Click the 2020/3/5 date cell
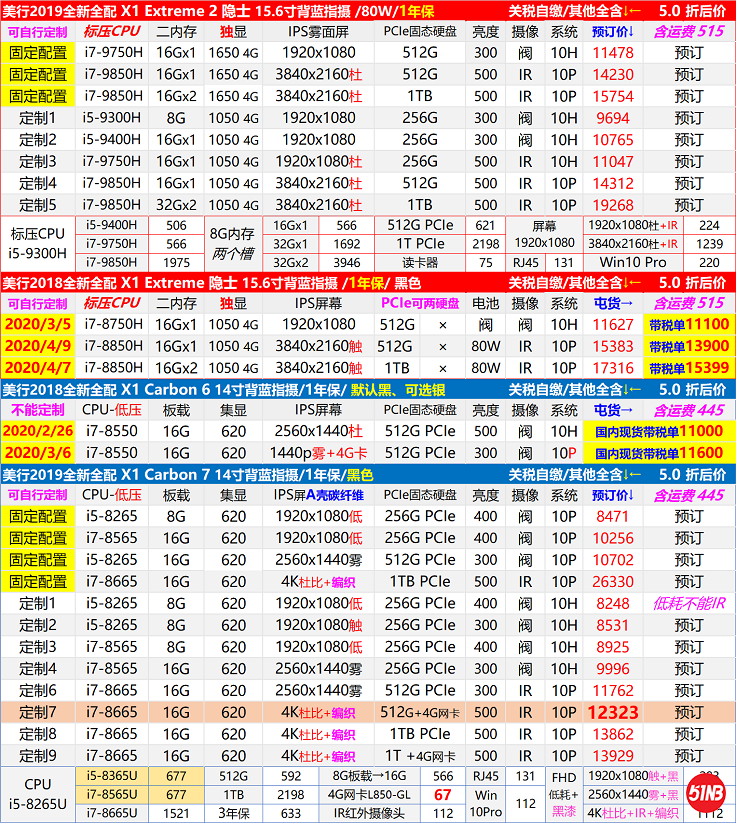The width and height of the screenshot is (736, 823). pyautogui.click(x=39, y=324)
